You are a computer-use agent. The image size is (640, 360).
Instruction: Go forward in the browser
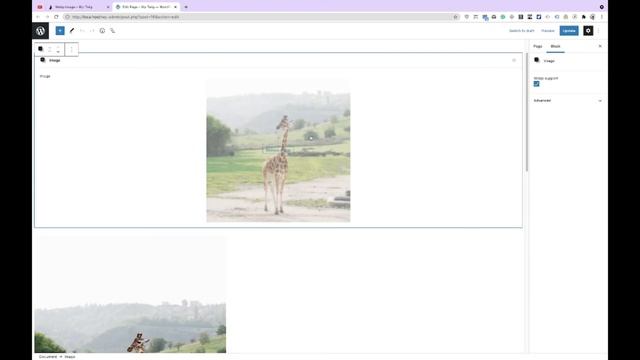click(47, 17)
